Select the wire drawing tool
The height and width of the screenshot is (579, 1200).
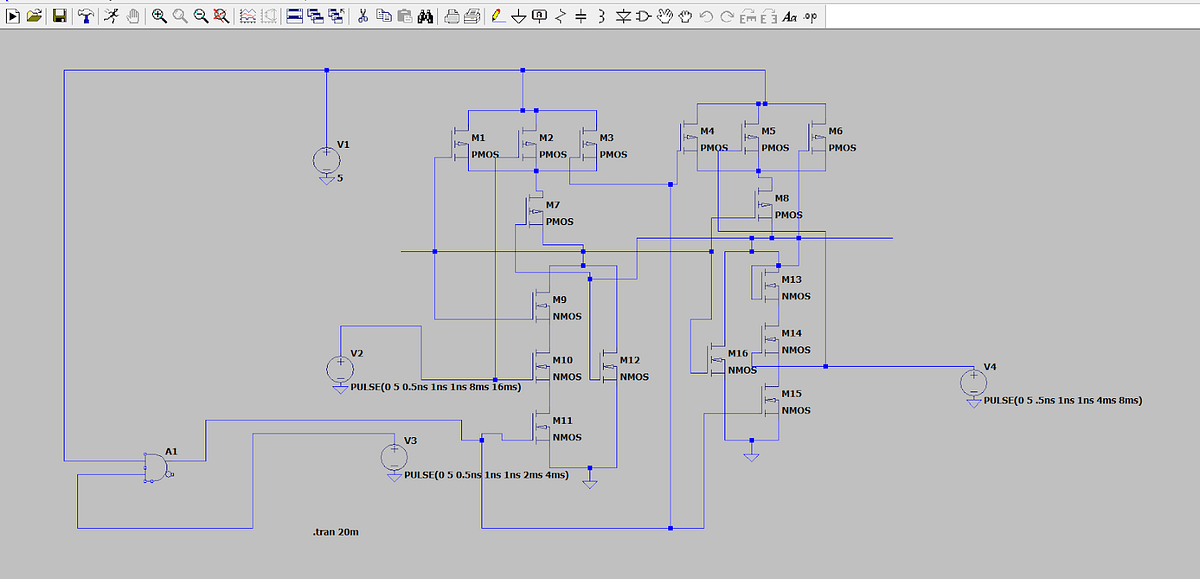click(x=495, y=14)
